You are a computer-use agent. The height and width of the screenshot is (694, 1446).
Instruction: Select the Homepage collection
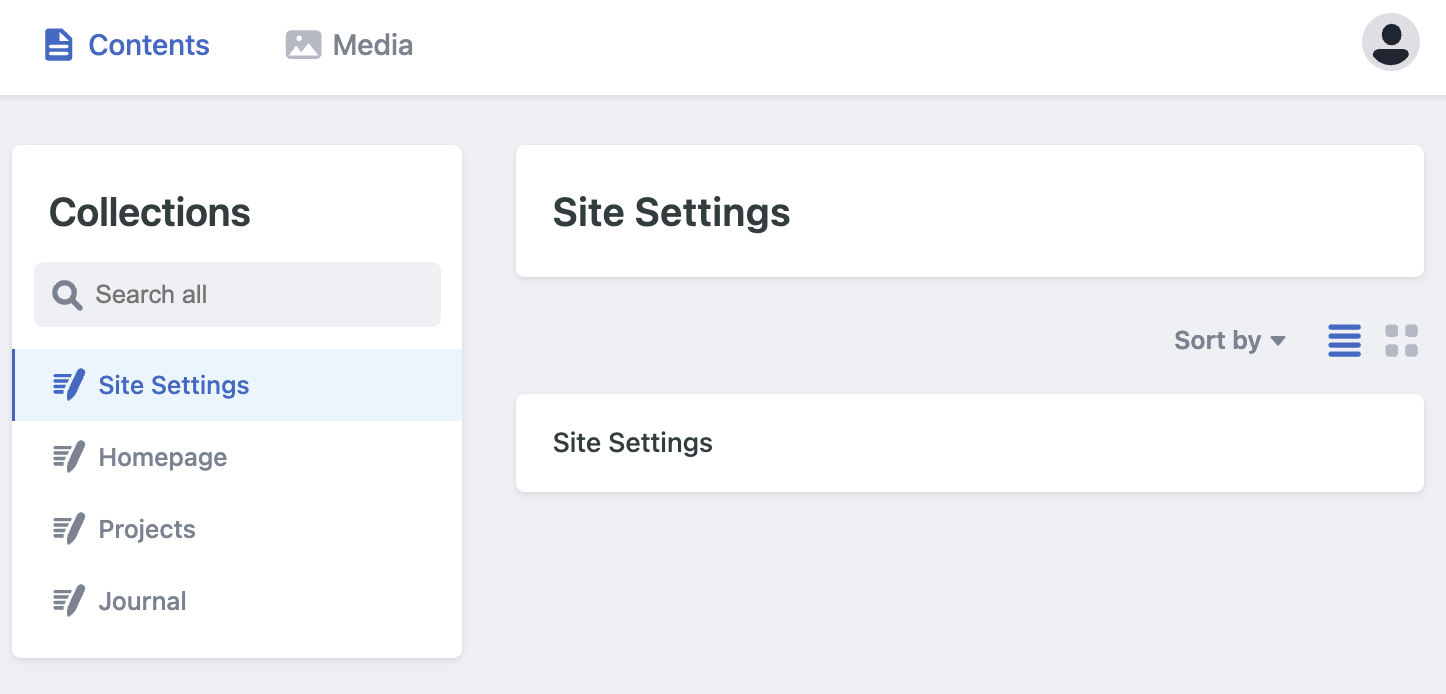pos(162,456)
